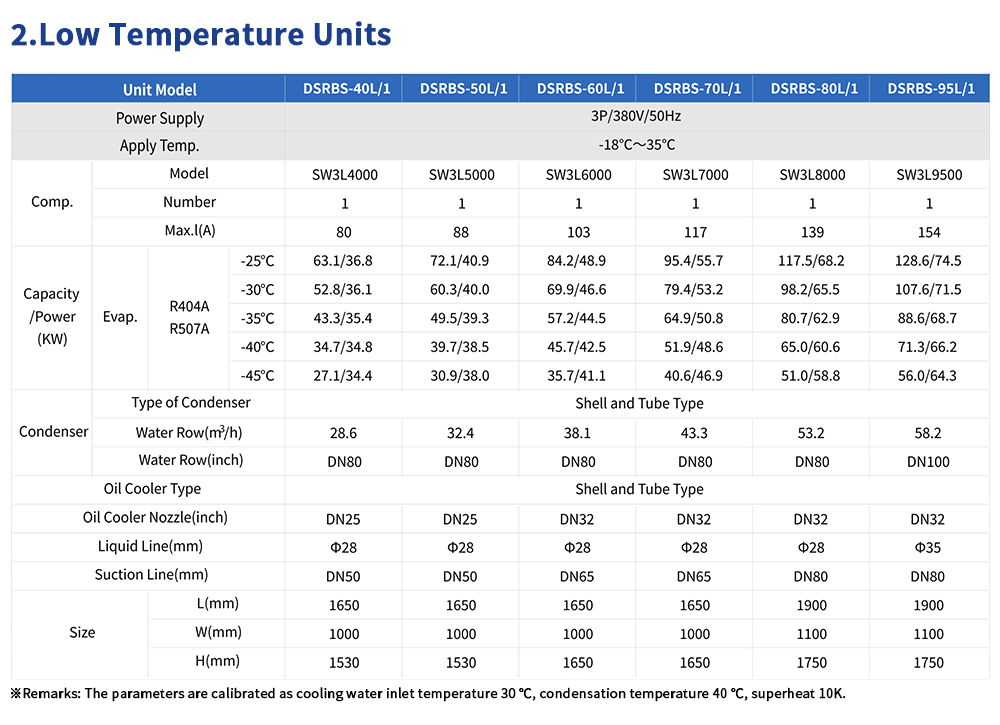Screen dimensions: 1000x725
Task: Click Max current value 139
Action: 812,232
